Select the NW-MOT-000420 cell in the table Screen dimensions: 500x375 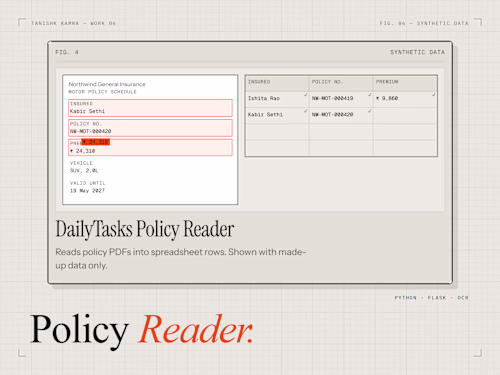(341, 116)
